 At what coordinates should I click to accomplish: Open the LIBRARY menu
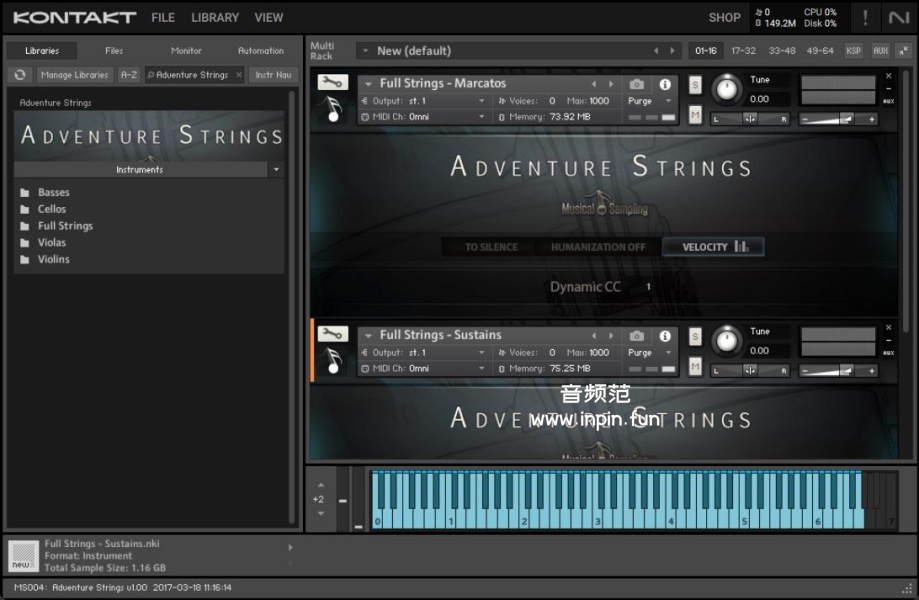pyautogui.click(x=215, y=18)
